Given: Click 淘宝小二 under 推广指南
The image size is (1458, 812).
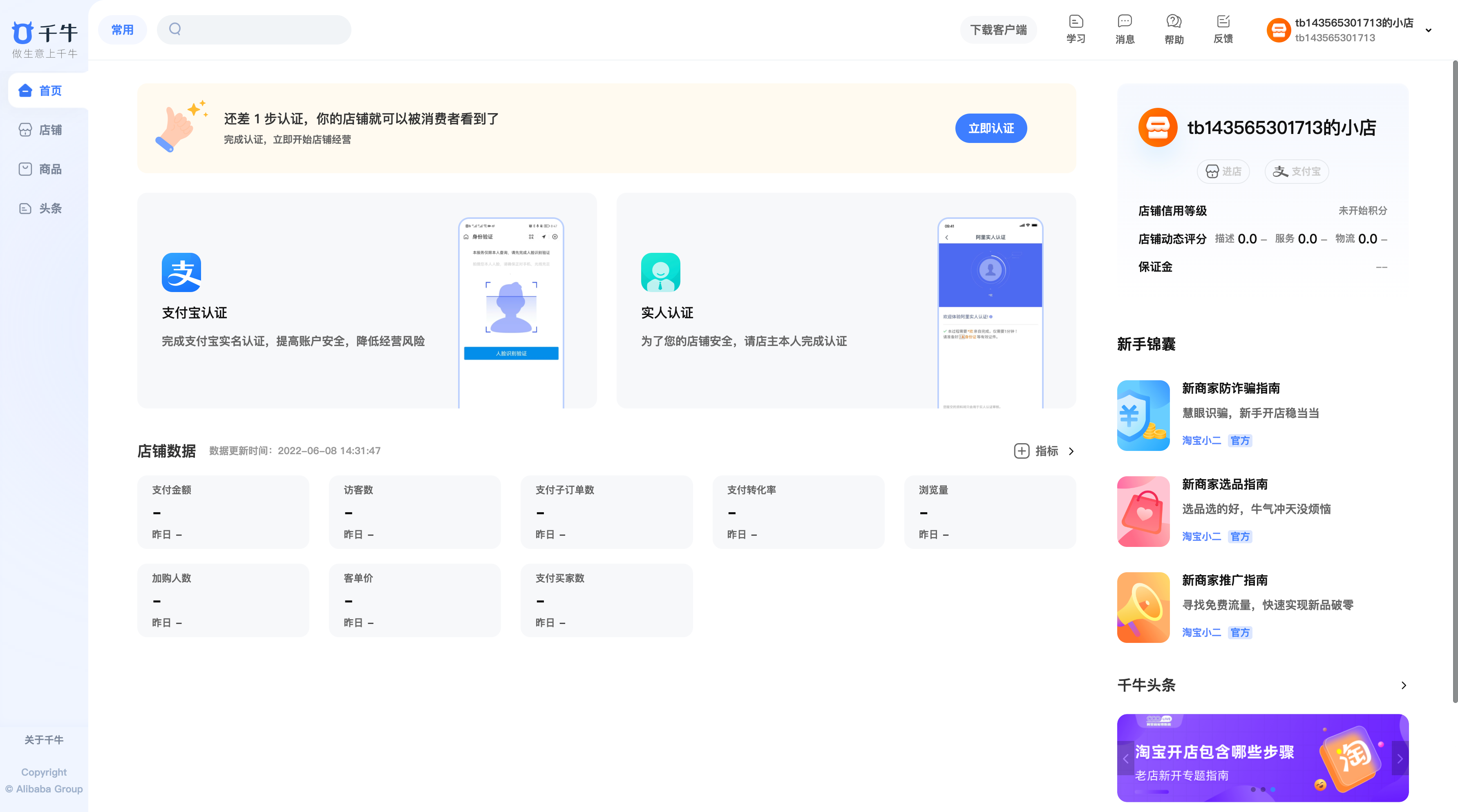Looking at the screenshot, I should coord(1202,632).
